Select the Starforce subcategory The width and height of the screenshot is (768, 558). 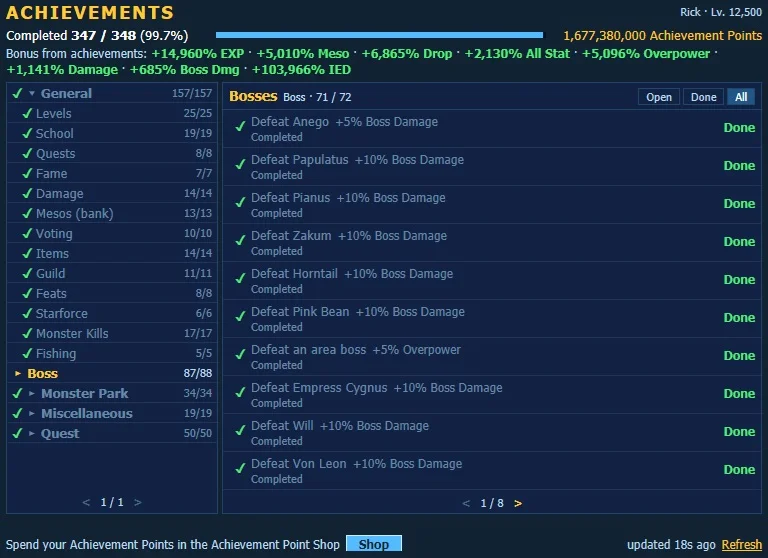112,314
